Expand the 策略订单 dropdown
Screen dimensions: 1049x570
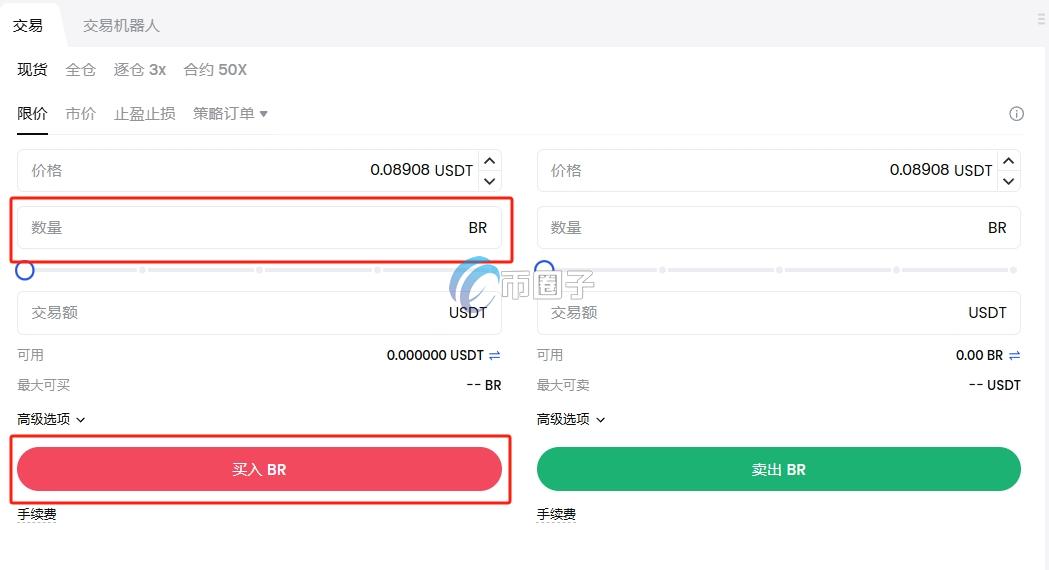click(230, 114)
